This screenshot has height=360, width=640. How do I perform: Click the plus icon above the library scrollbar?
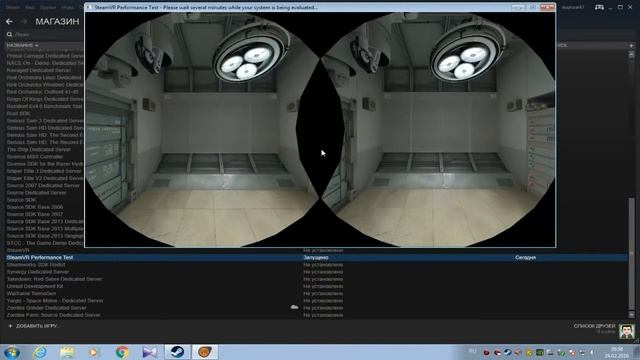[631, 45]
